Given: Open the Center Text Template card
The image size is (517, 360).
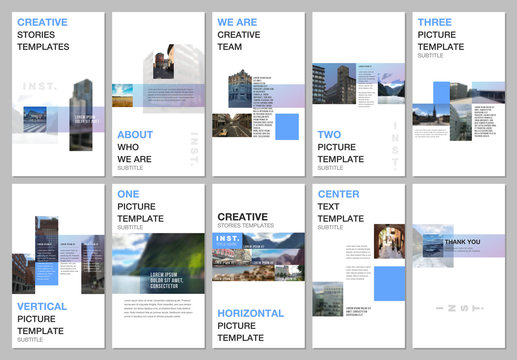Looking at the screenshot, I should click(358, 266).
